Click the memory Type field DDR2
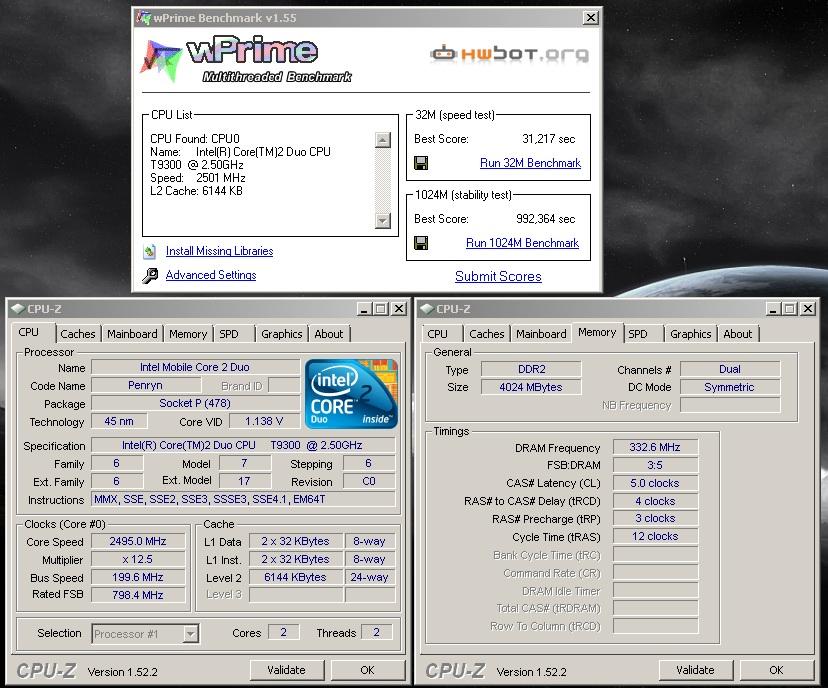 click(531, 369)
